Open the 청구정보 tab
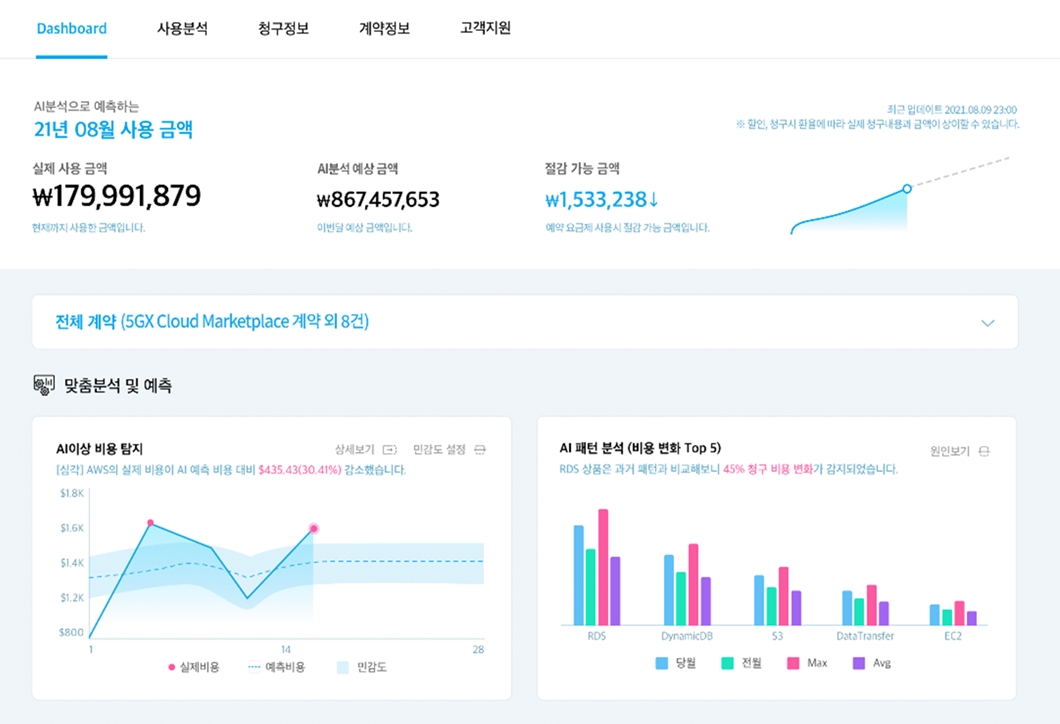The height and width of the screenshot is (724, 1060). coord(283,28)
